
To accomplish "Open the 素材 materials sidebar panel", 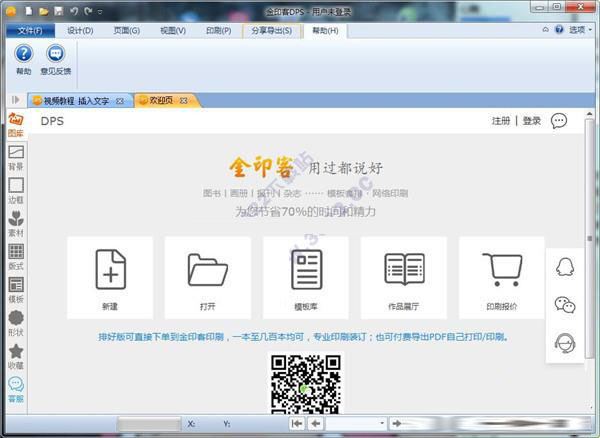I will point(16,224).
